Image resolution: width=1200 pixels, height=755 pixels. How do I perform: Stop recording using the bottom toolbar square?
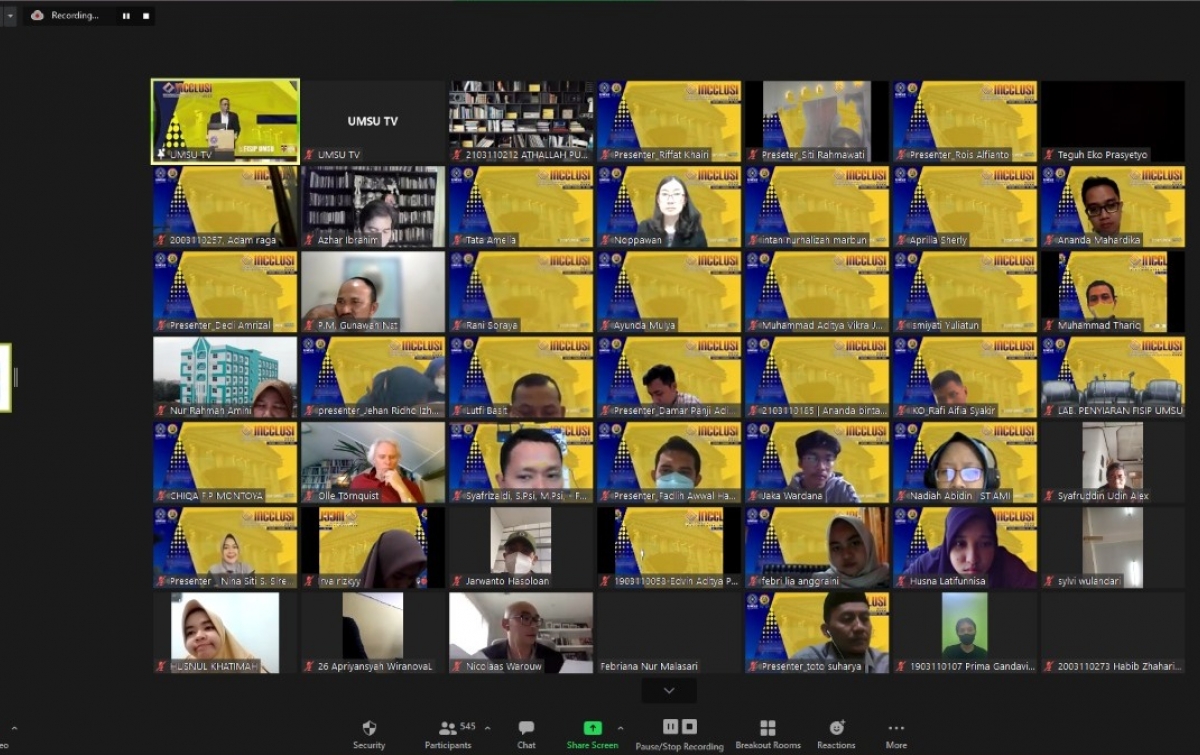pyautogui.click(x=689, y=727)
